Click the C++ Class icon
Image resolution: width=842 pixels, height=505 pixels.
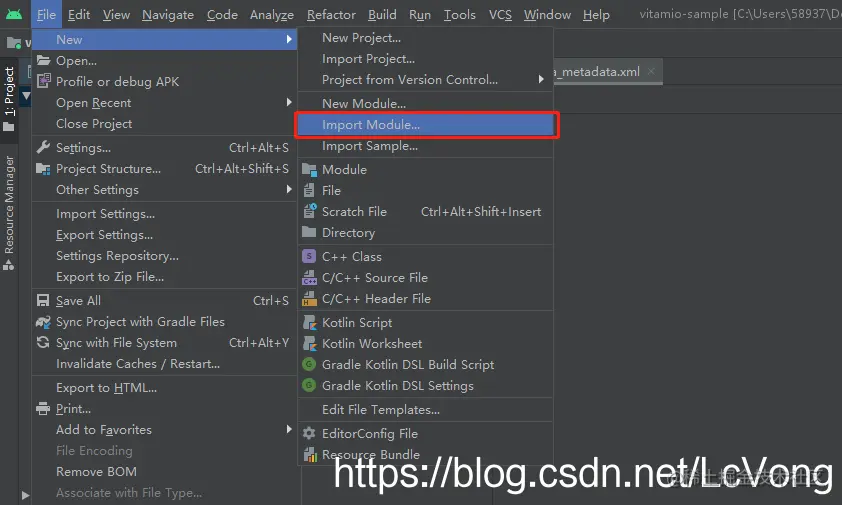tap(309, 256)
